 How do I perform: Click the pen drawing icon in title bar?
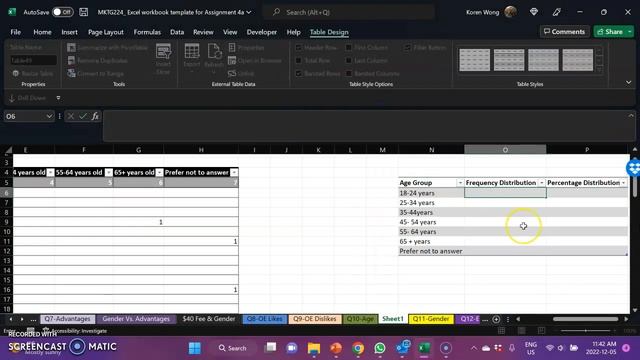click(x=556, y=12)
